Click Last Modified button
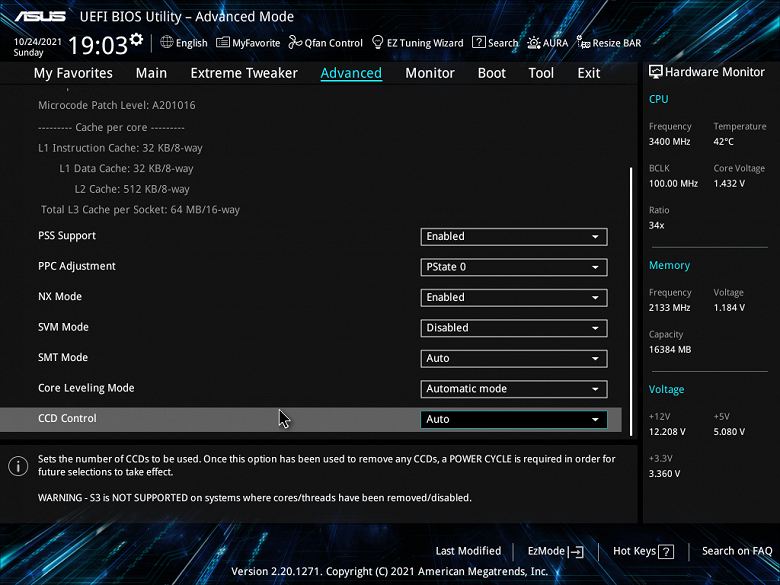This screenshot has width=780, height=585. 468,551
